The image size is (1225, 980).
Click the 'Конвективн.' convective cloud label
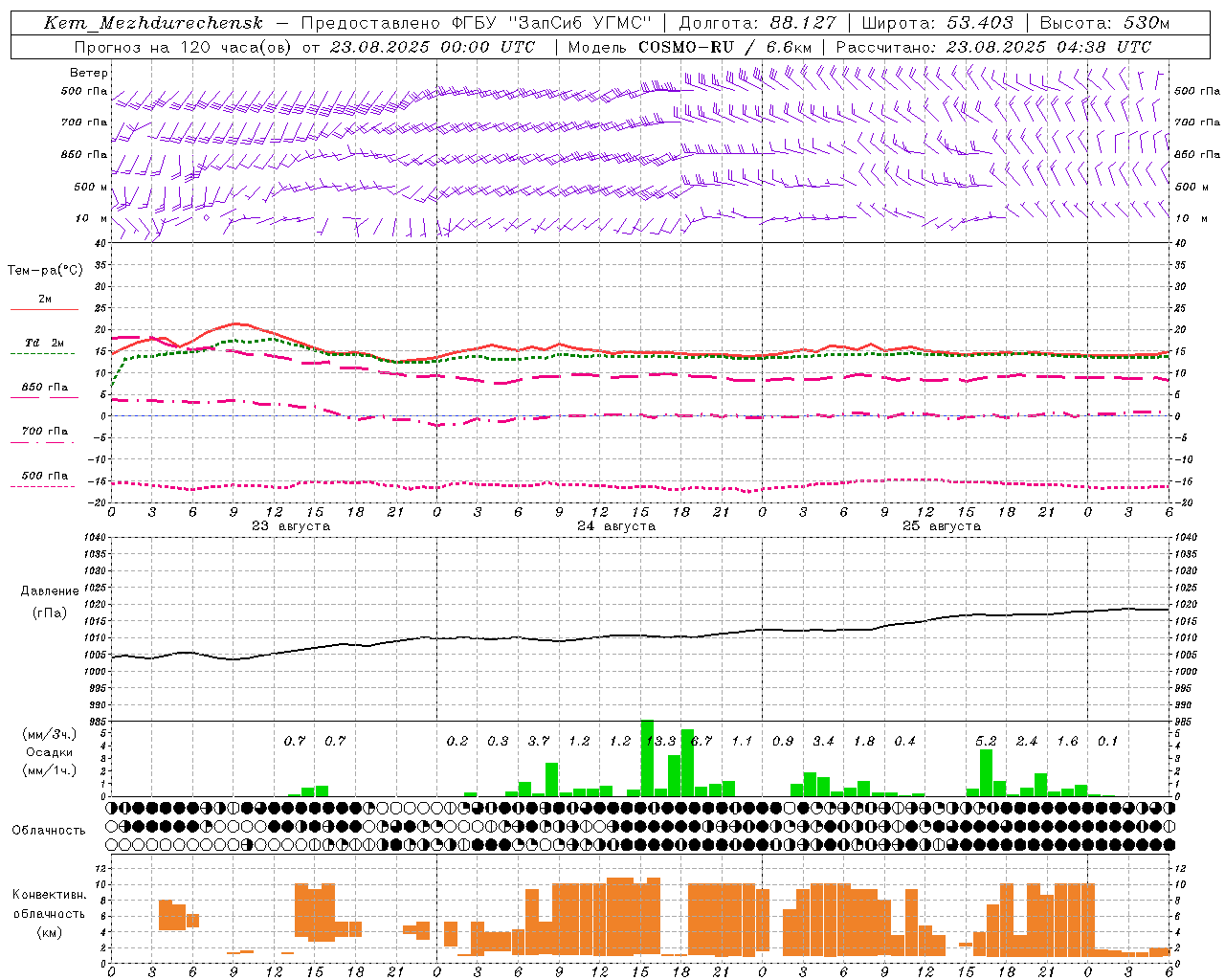[49, 895]
